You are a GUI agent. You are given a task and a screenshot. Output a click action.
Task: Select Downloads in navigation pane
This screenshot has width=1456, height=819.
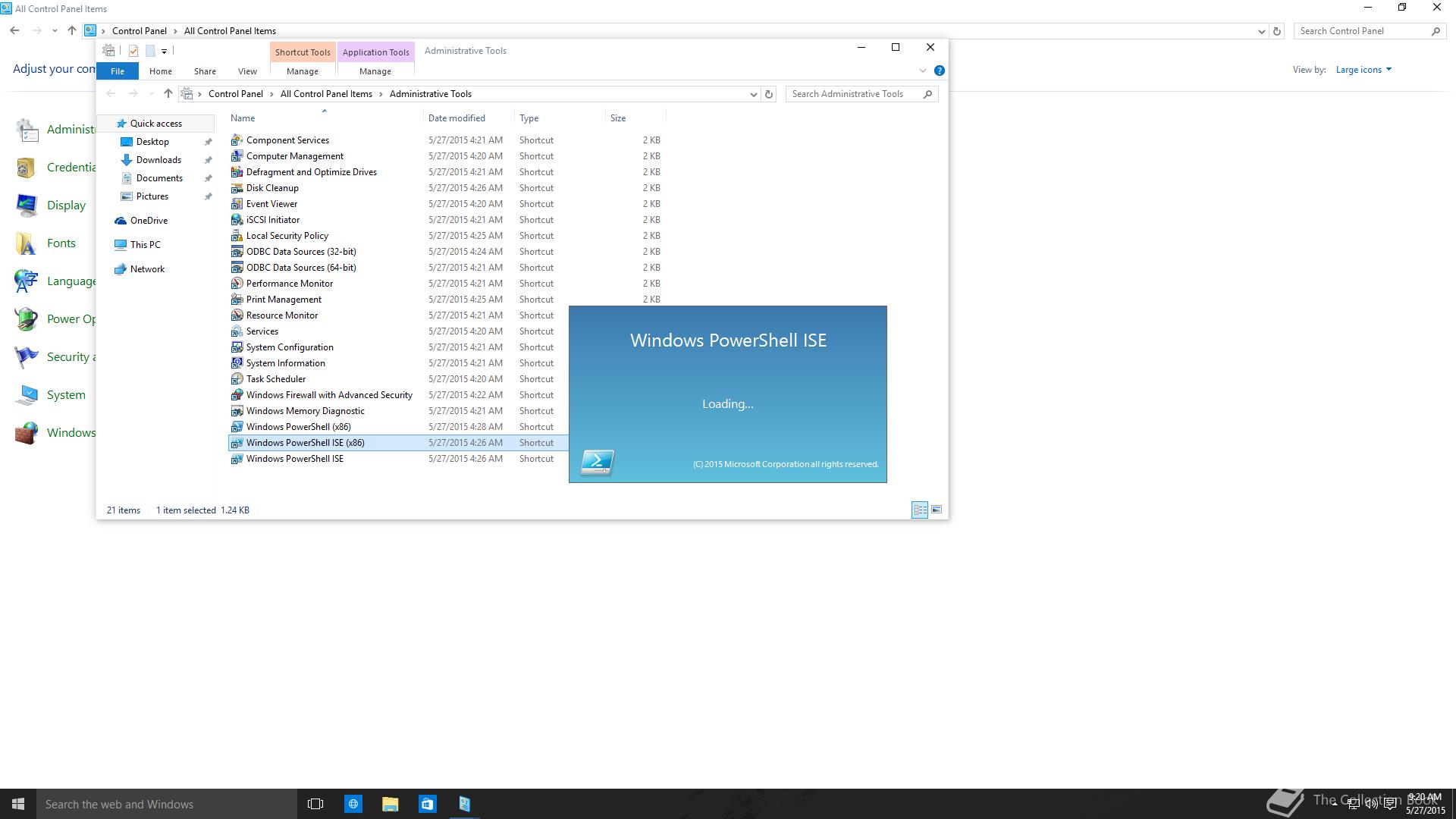158,160
